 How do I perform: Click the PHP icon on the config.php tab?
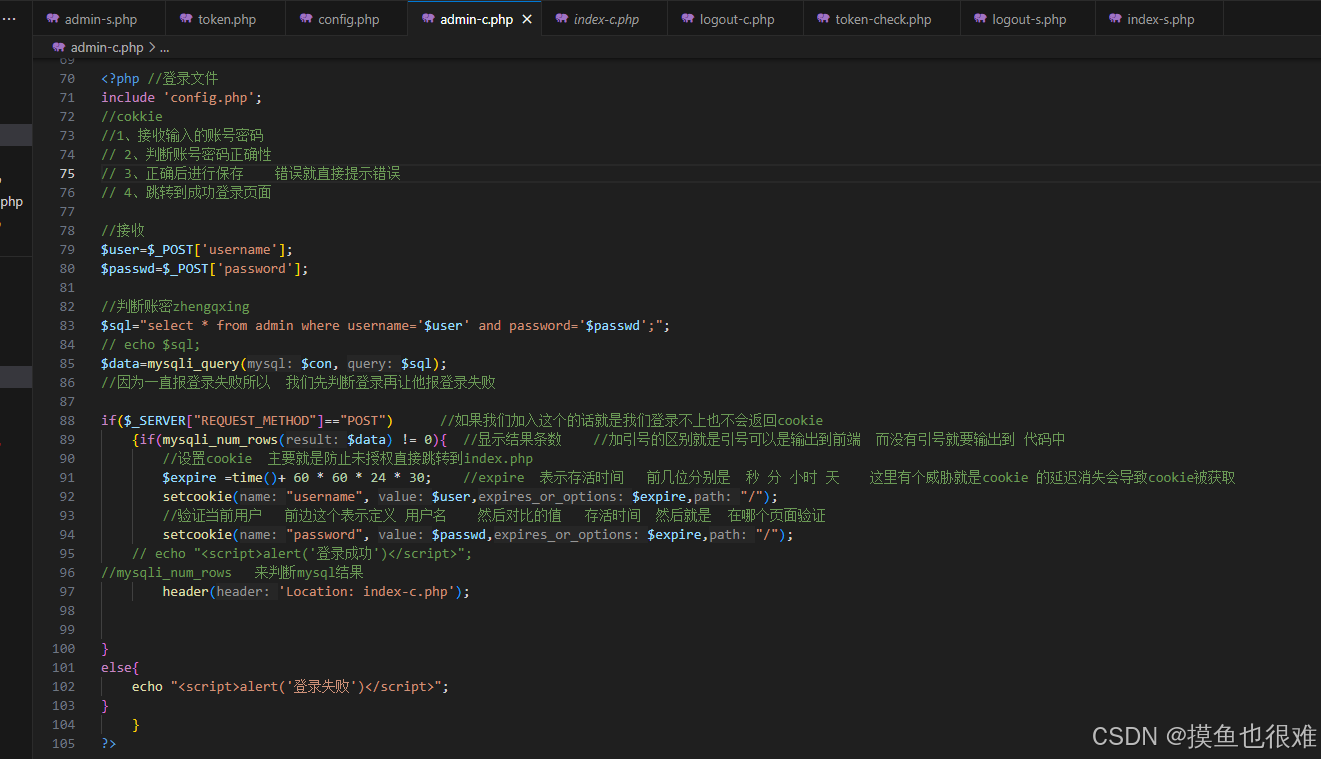[306, 19]
